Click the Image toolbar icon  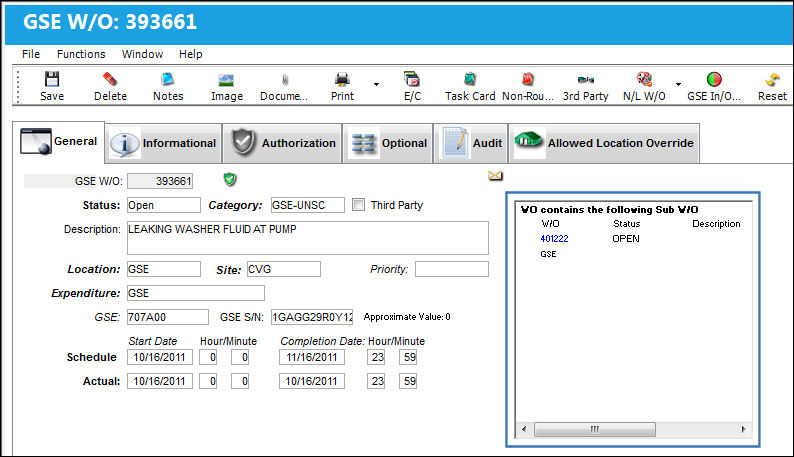point(226,80)
